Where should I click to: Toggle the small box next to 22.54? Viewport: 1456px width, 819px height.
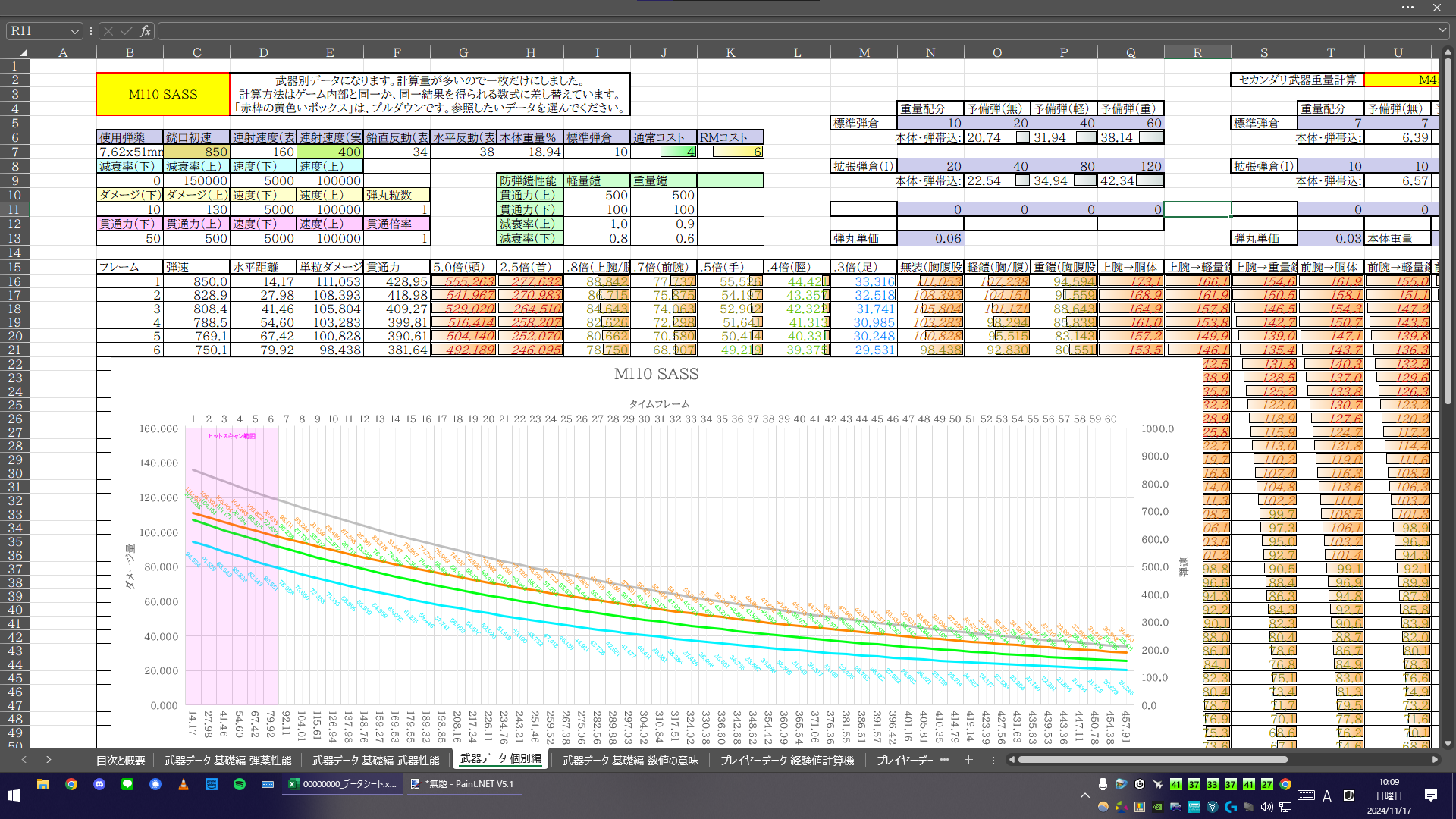(1022, 180)
